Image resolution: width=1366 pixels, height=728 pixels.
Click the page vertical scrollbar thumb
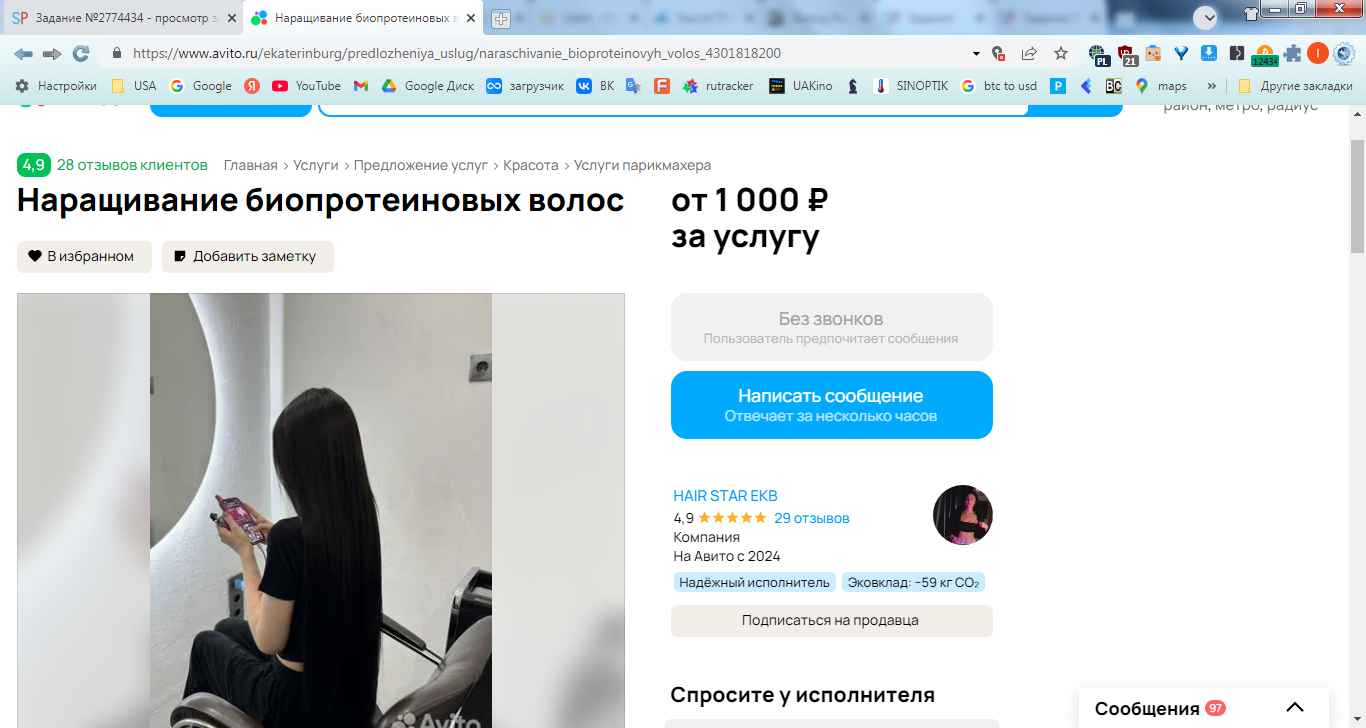tap(1357, 195)
